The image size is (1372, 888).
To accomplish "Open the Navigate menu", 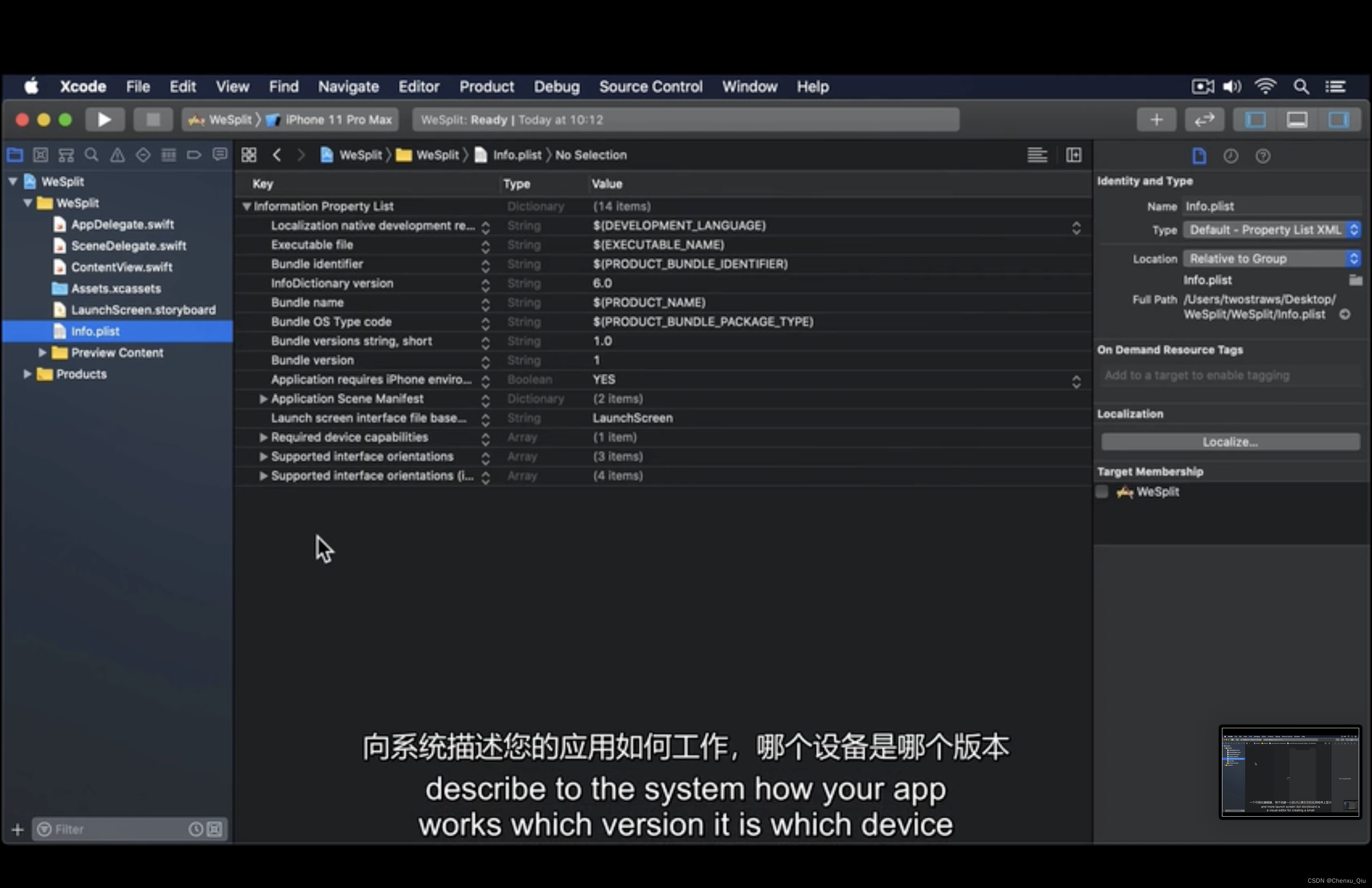I will 349,87.
